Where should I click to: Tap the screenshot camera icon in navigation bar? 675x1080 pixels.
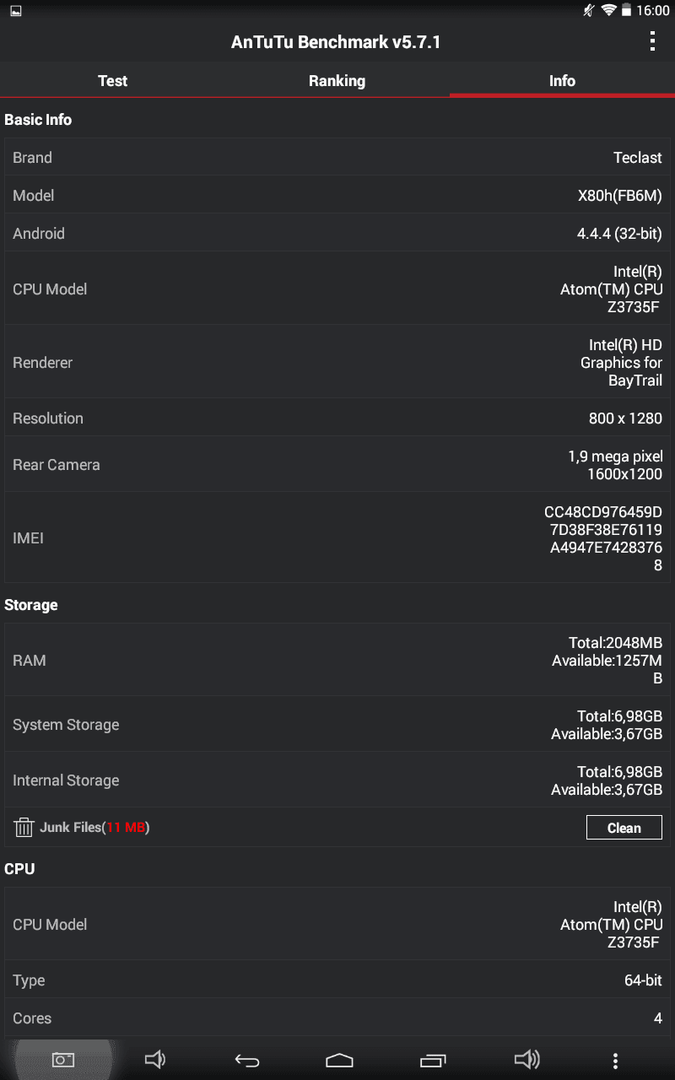click(63, 1060)
